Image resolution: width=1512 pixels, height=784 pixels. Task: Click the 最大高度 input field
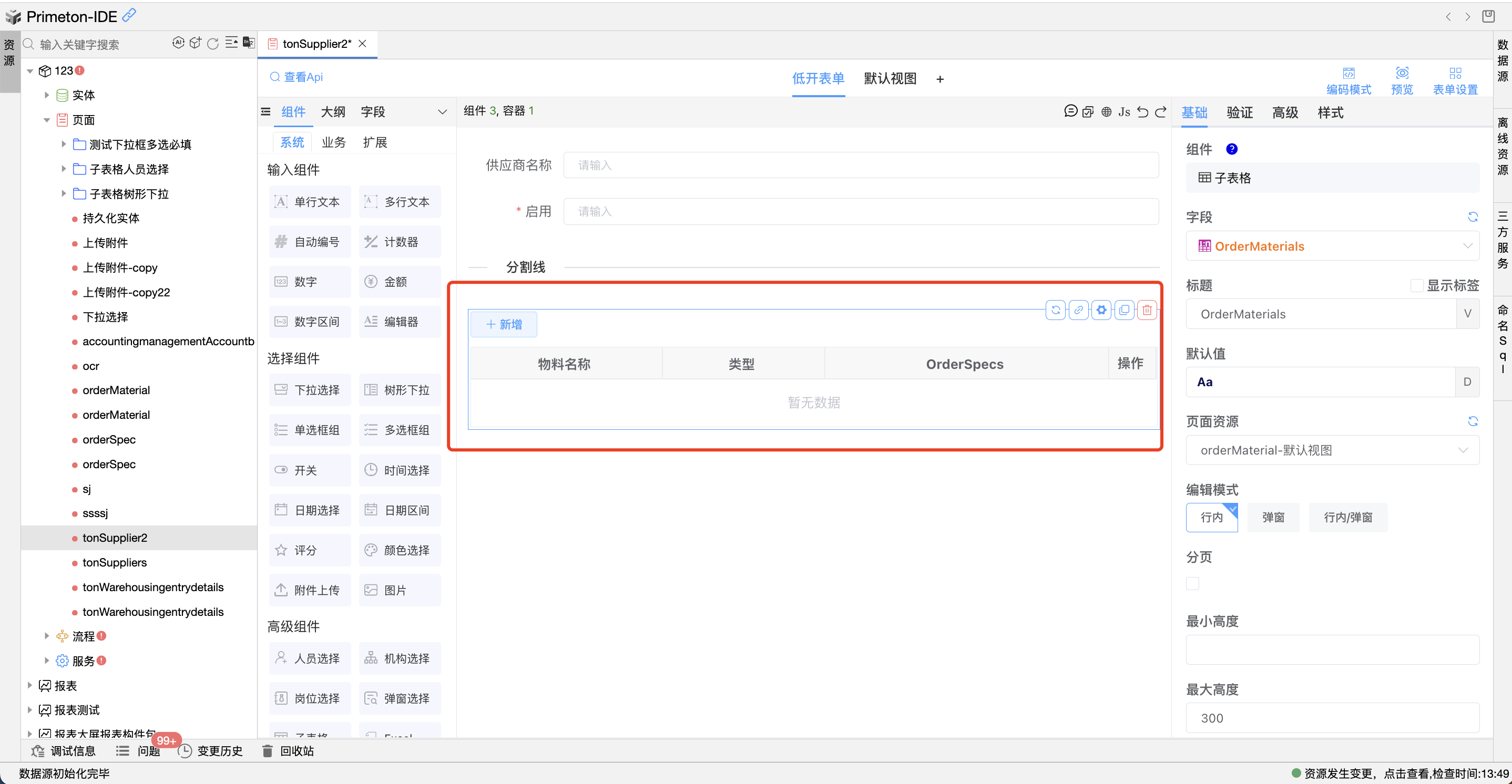coord(1332,718)
